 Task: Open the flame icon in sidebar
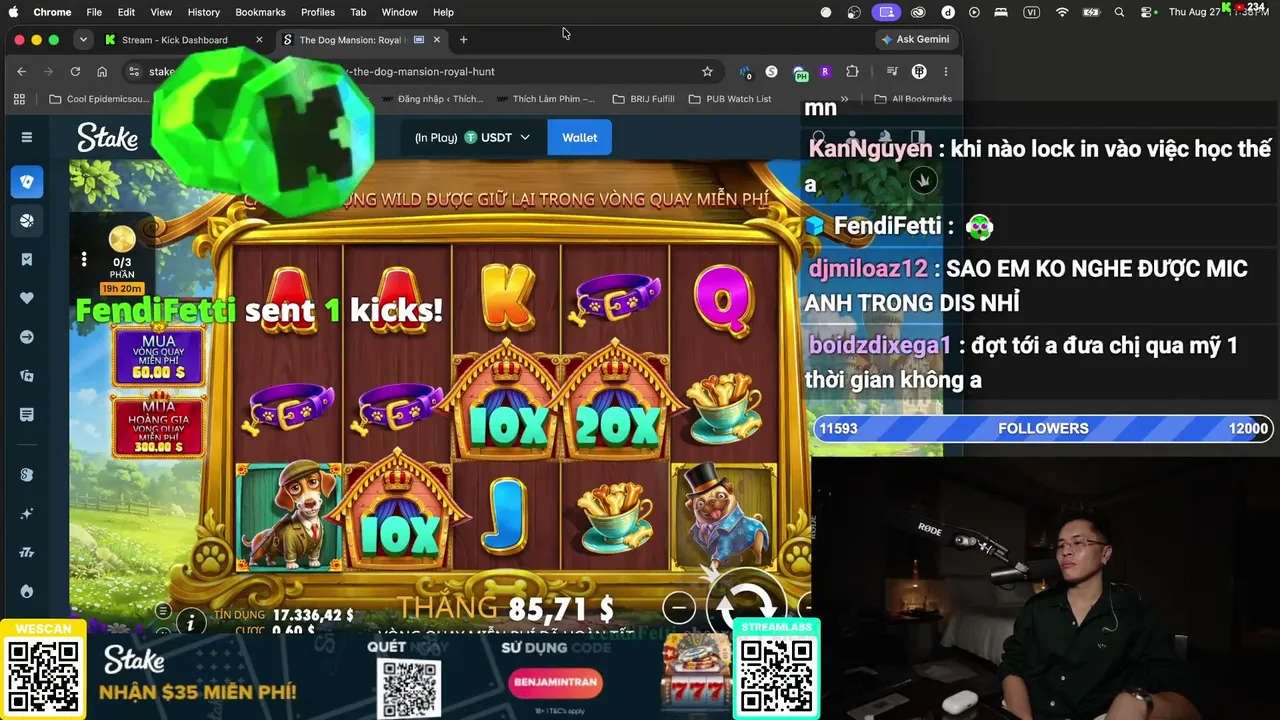click(x=27, y=591)
